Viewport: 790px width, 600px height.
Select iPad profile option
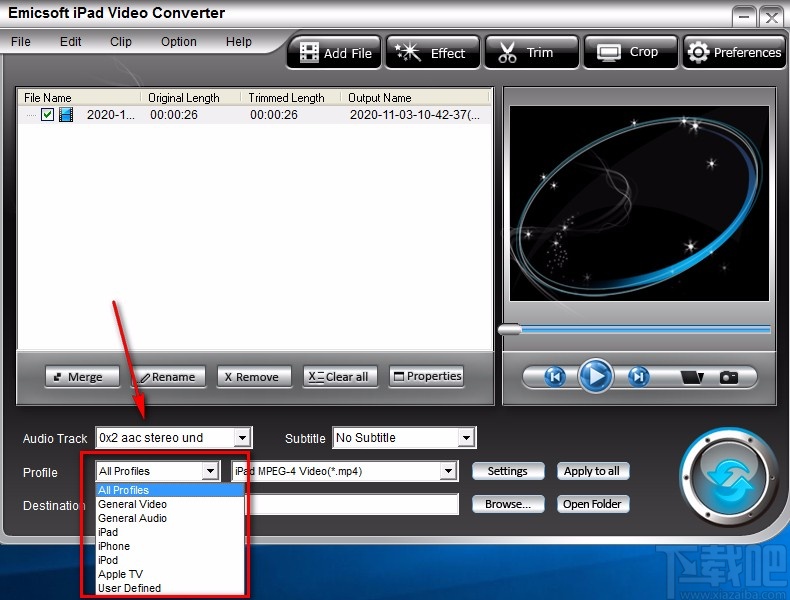point(170,532)
